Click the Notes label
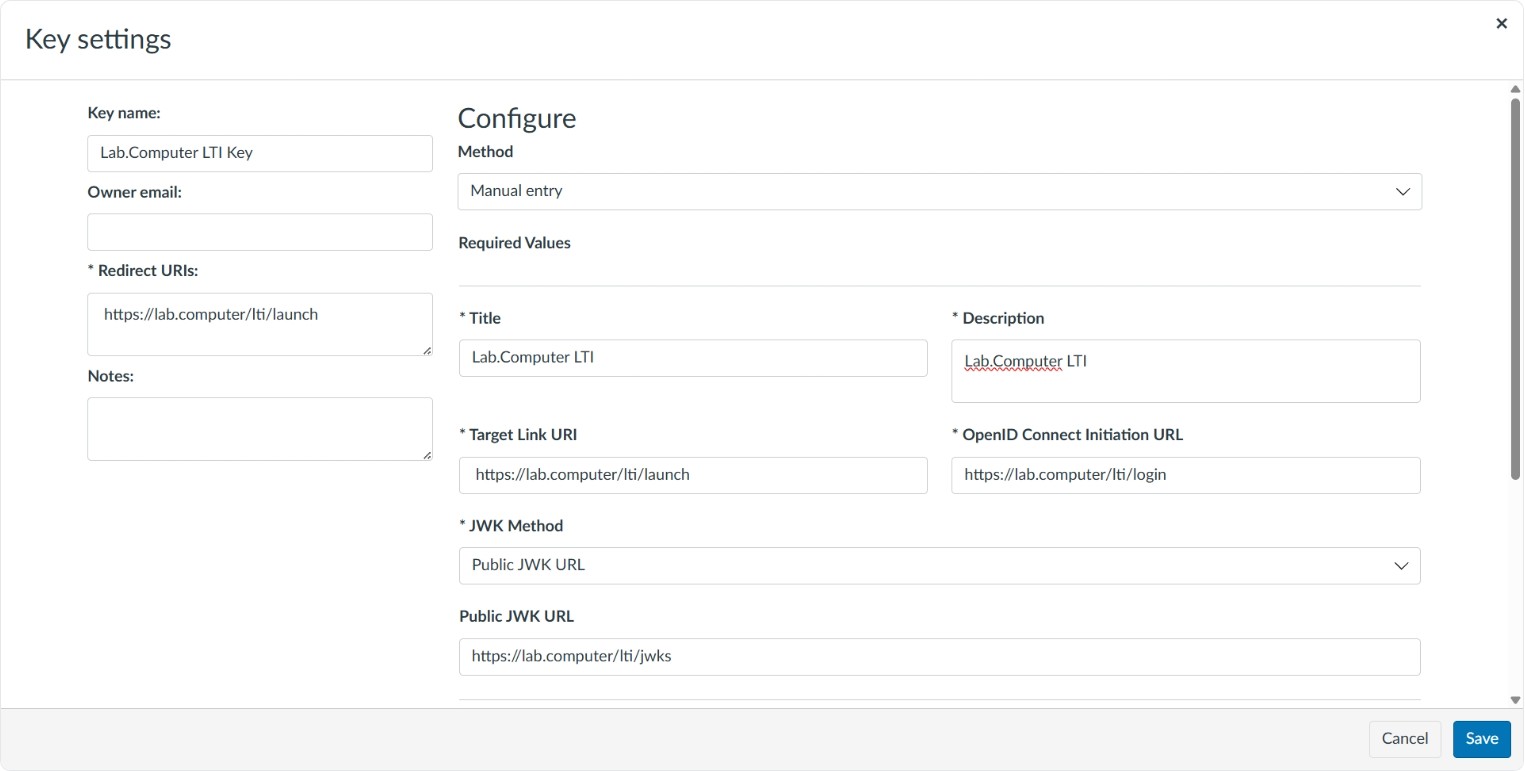1525x771 pixels. coord(111,376)
